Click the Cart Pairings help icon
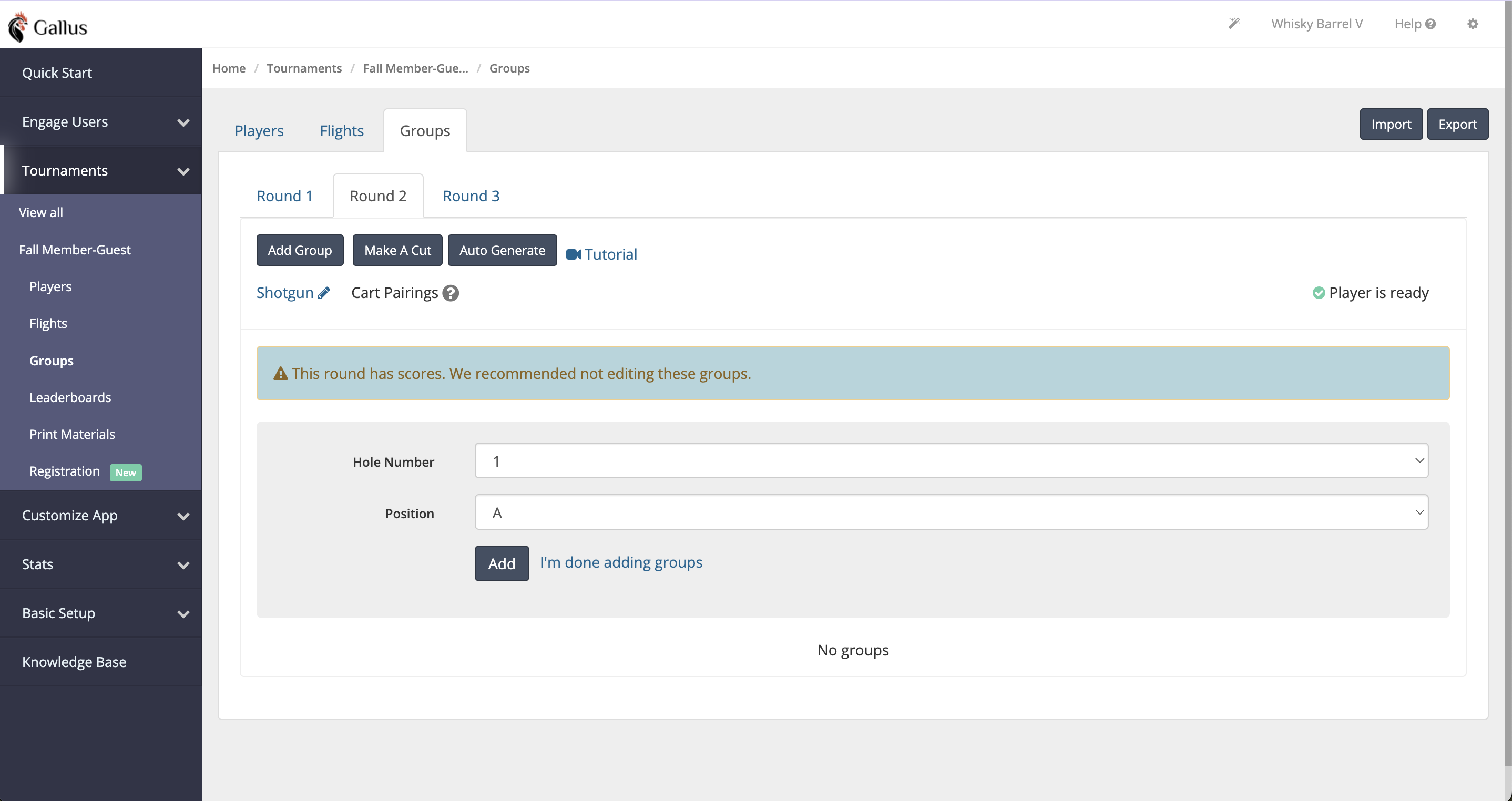Screen dimensions: 1512x801 point(451,293)
